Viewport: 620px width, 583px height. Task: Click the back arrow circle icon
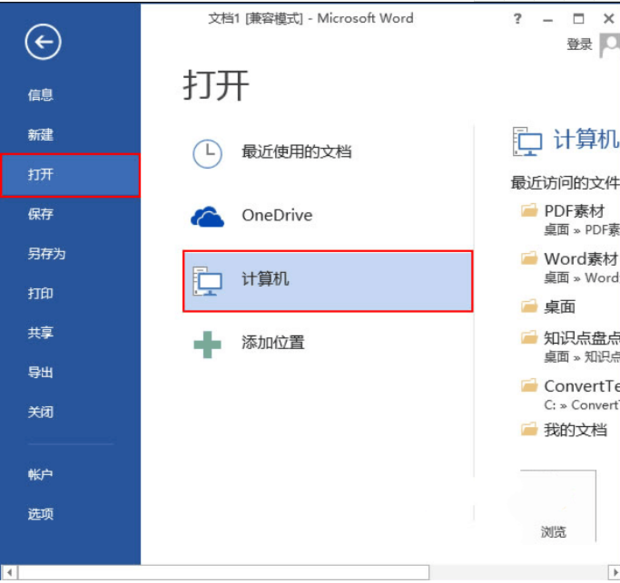pos(43,42)
